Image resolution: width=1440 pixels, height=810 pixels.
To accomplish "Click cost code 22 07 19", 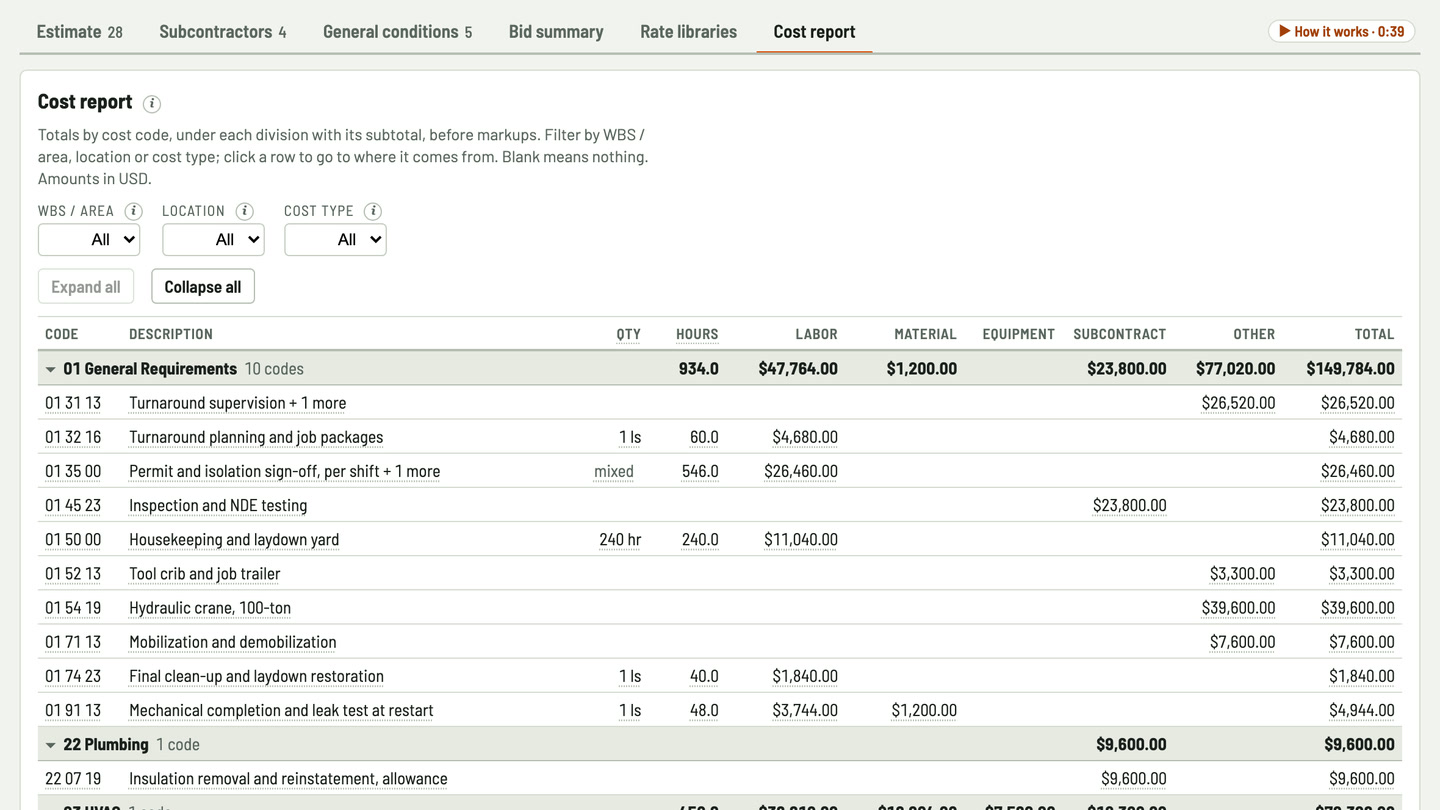I will (73, 779).
